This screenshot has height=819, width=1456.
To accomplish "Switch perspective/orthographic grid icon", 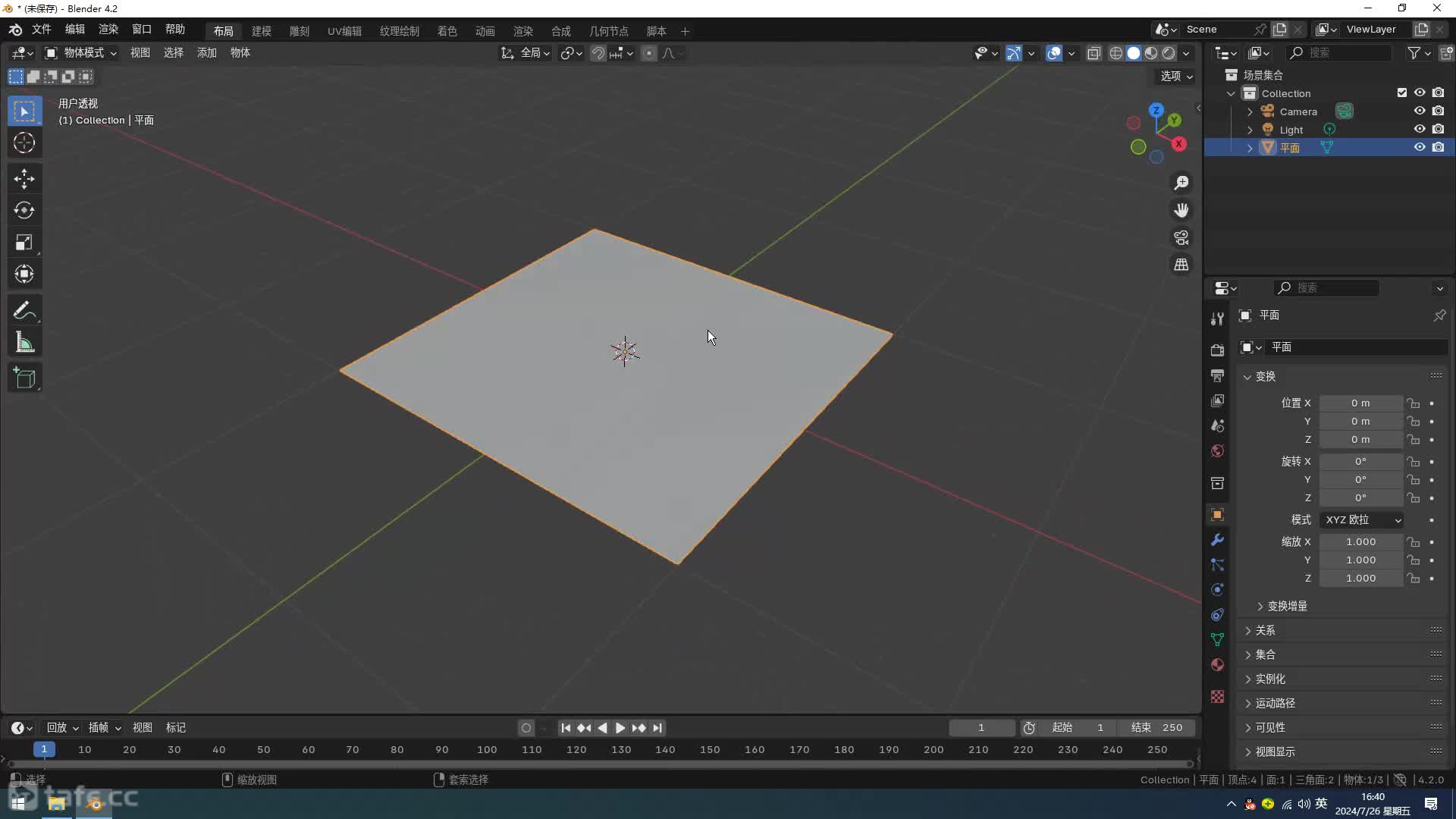I will (1181, 265).
